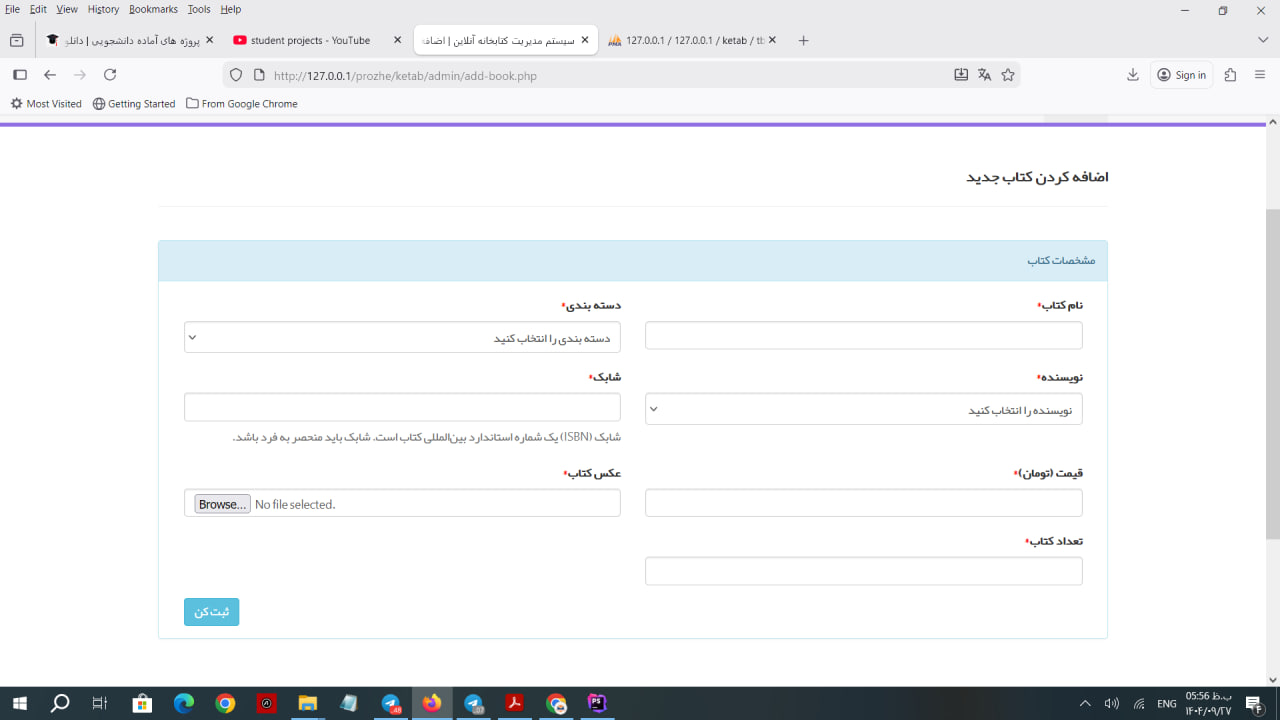Click the ثبت کن submit button
The image size is (1280, 720).
click(211, 612)
